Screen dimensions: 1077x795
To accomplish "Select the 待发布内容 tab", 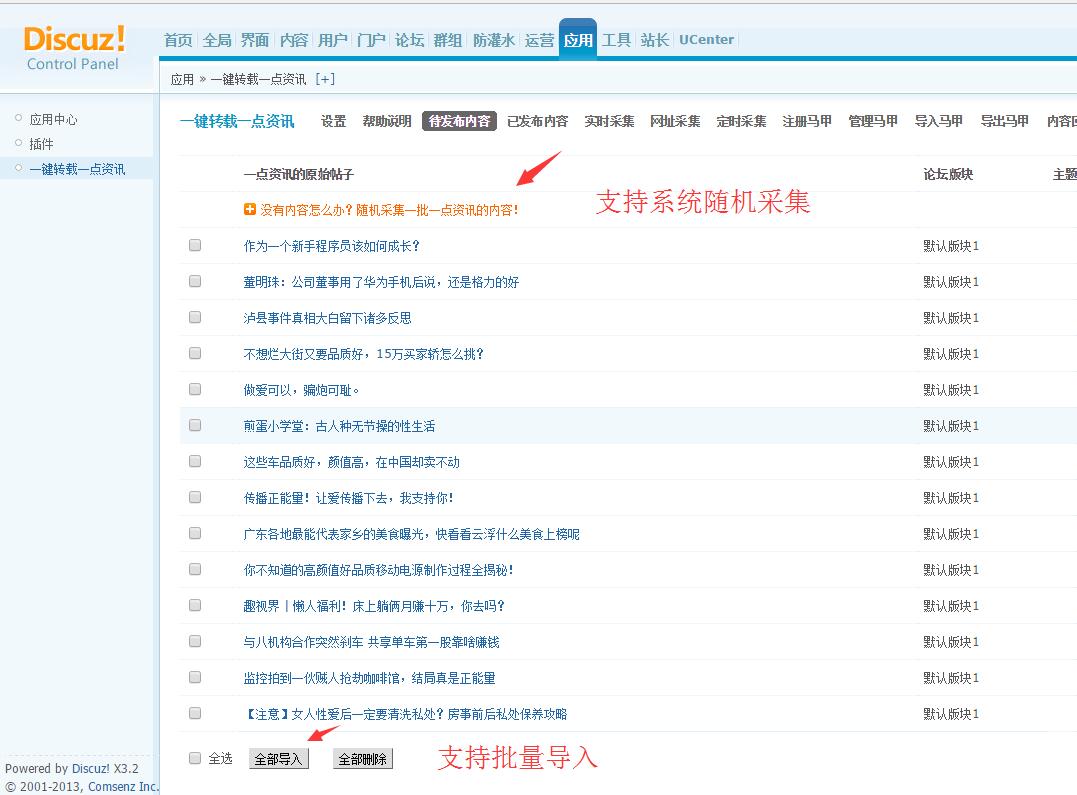I will 459,121.
